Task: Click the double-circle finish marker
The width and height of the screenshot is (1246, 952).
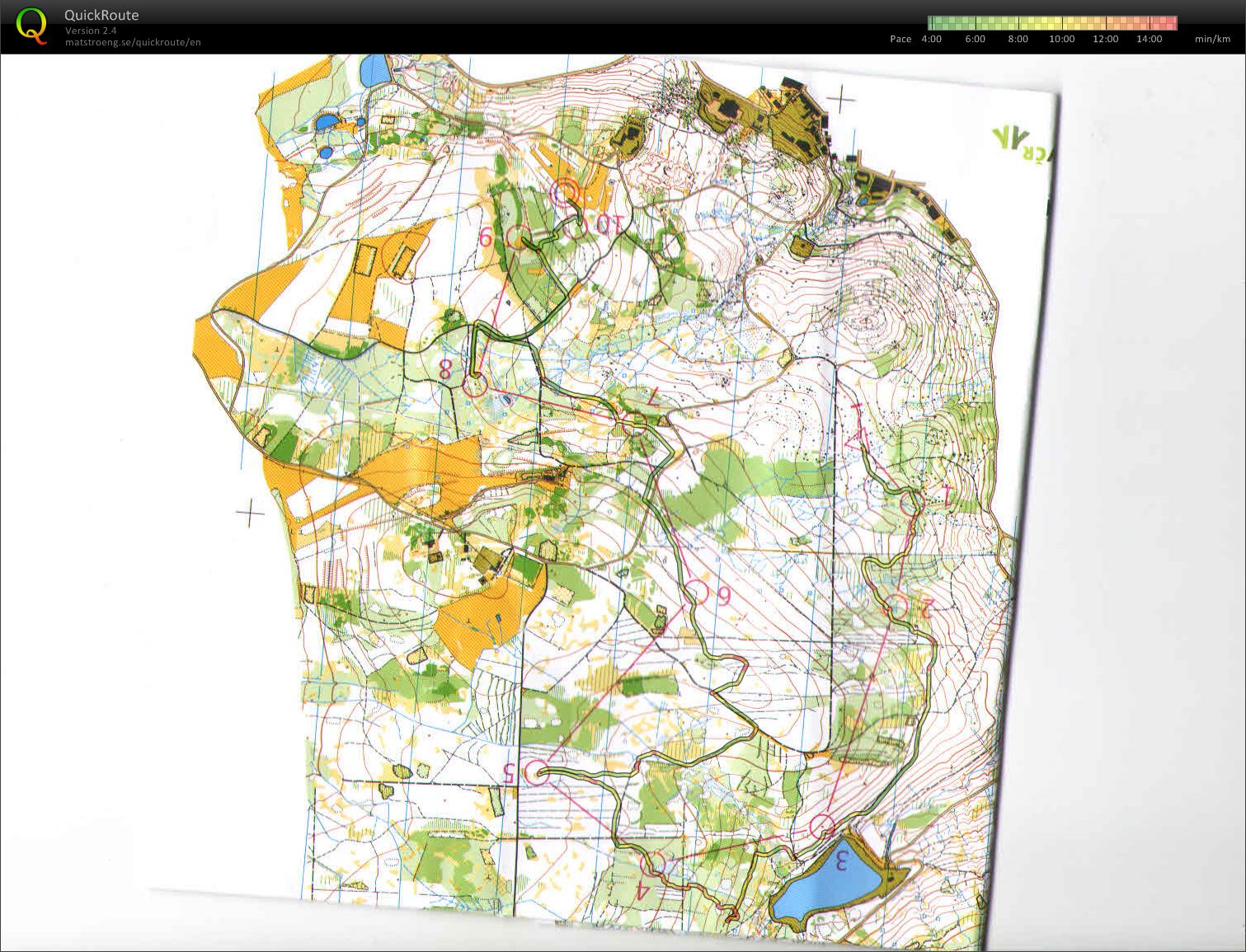Action: click(x=565, y=192)
